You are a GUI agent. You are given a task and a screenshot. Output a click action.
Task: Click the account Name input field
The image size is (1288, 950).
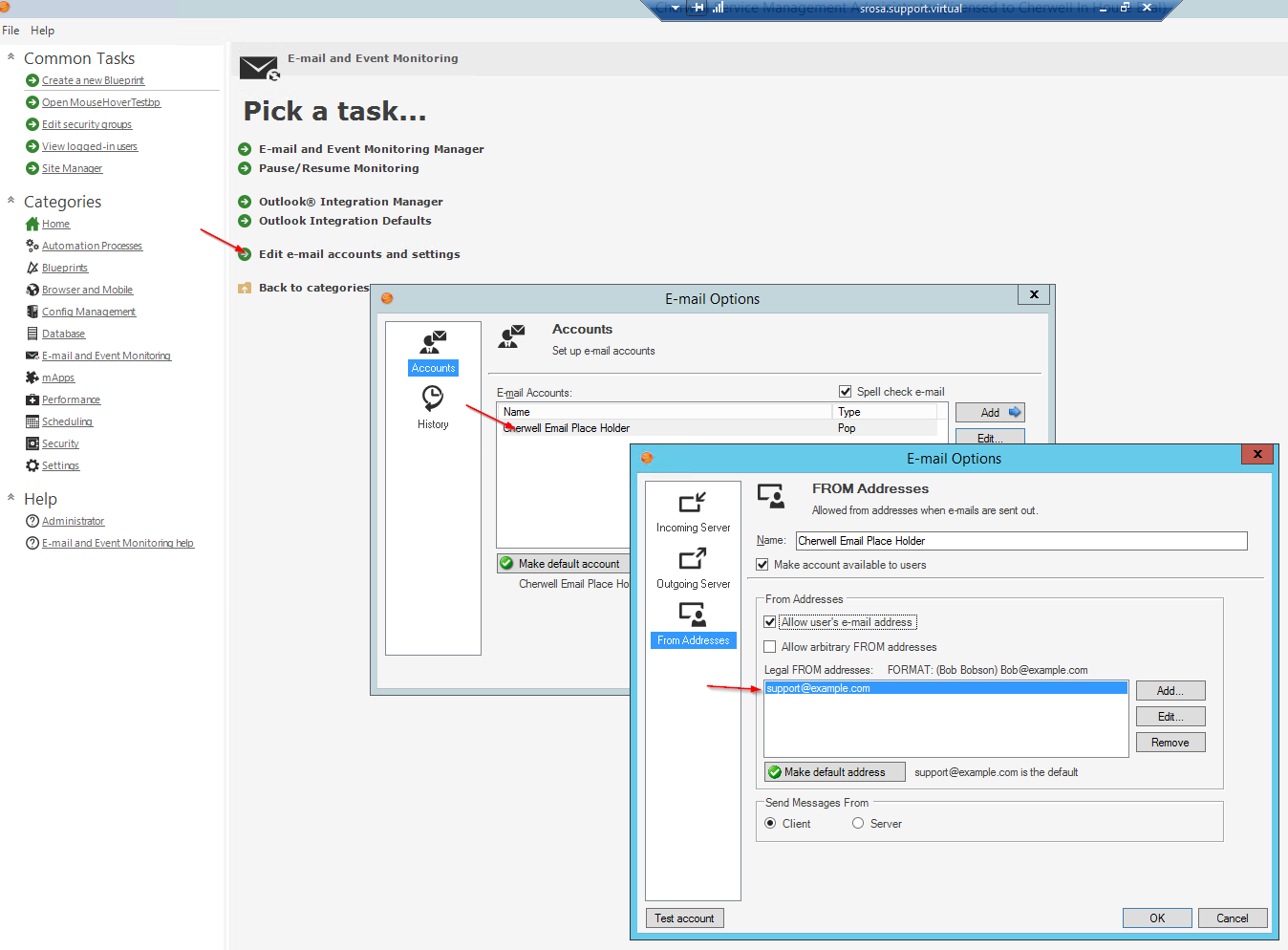(1020, 541)
